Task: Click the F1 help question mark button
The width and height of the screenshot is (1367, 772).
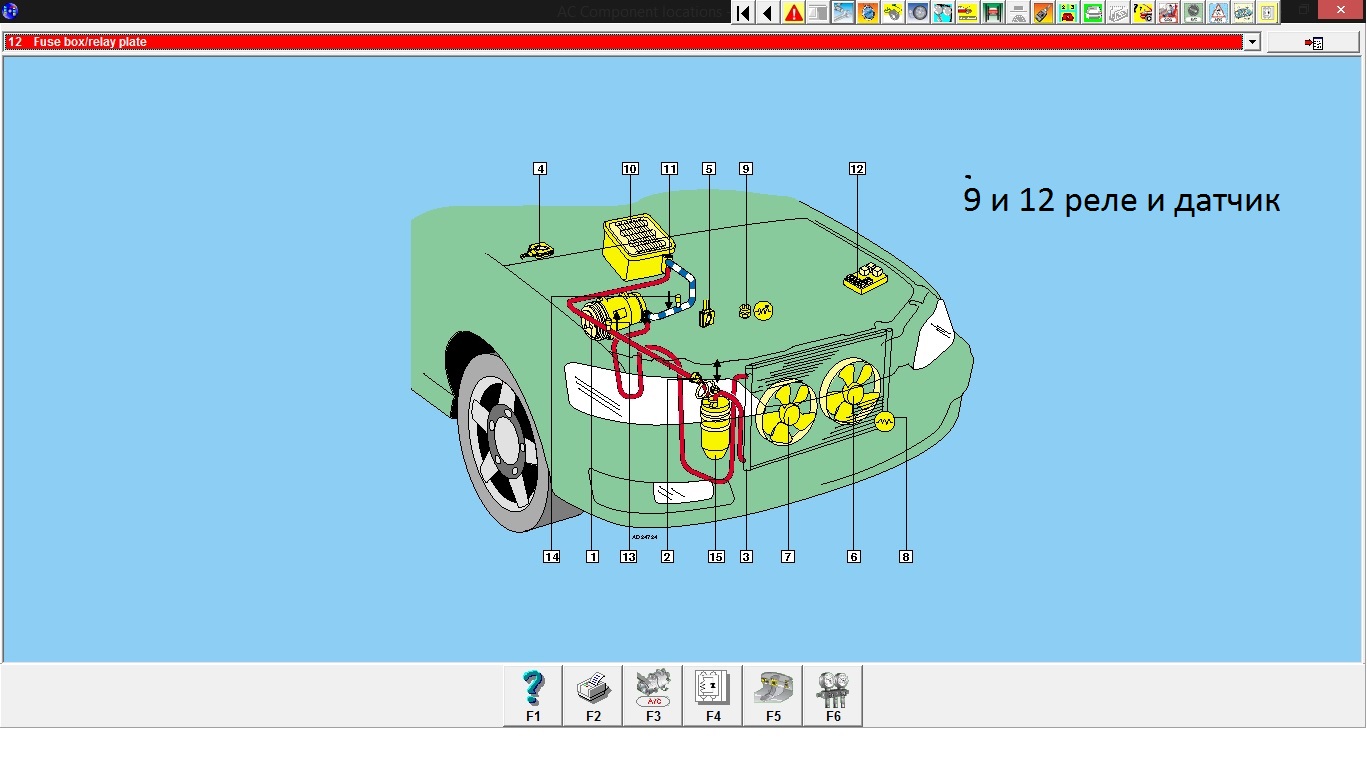Action: [x=533, y=695]
